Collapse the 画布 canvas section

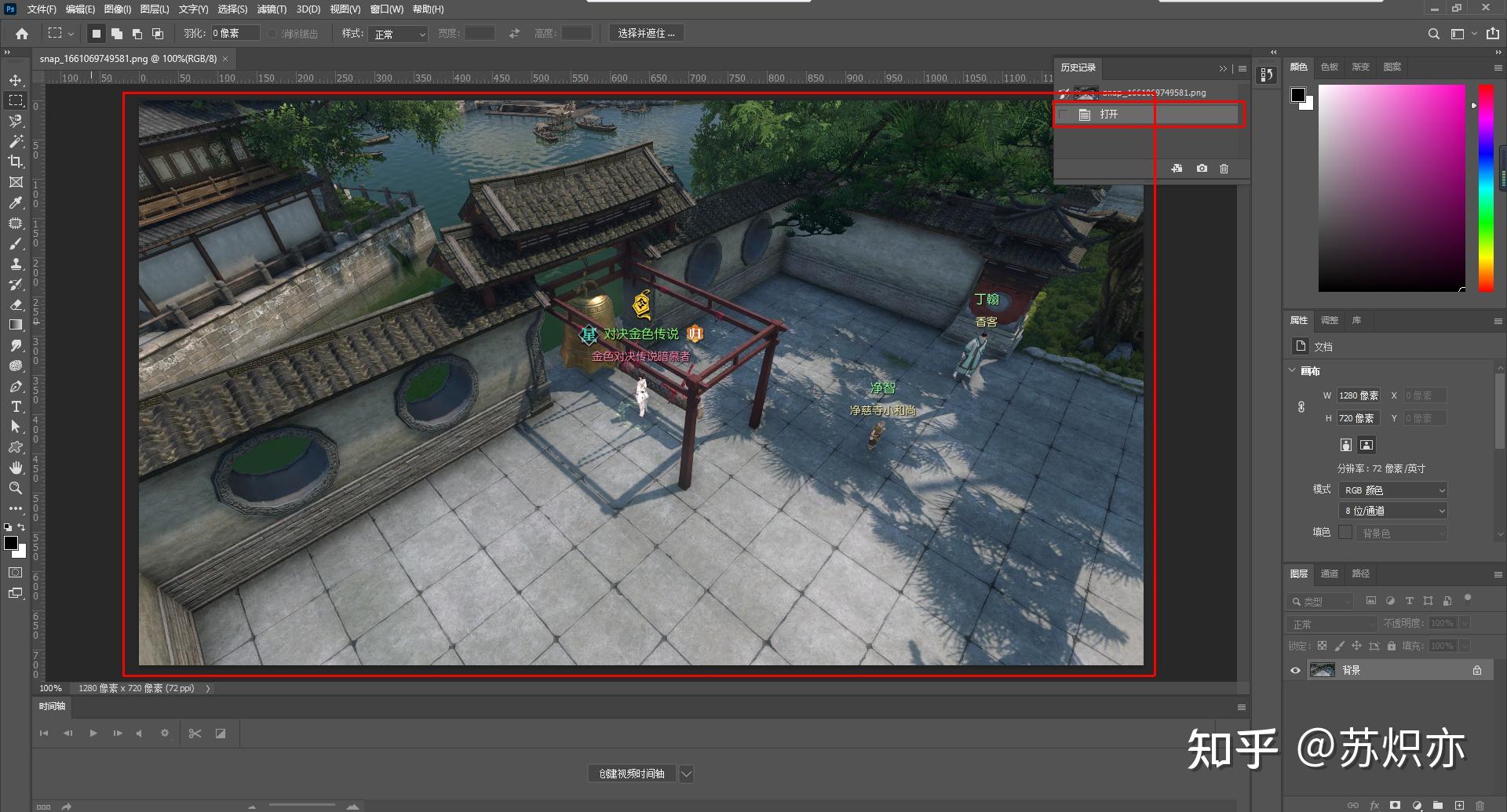(x=1293, y=370)
